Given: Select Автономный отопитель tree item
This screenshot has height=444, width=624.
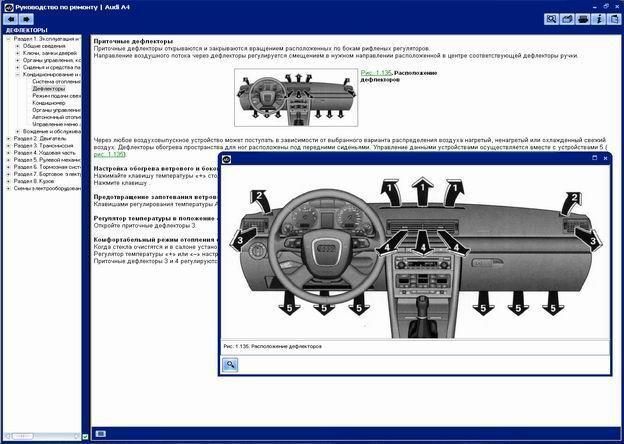Looking at the screenshot, I should pyautogui.click(x=57, y=117).
